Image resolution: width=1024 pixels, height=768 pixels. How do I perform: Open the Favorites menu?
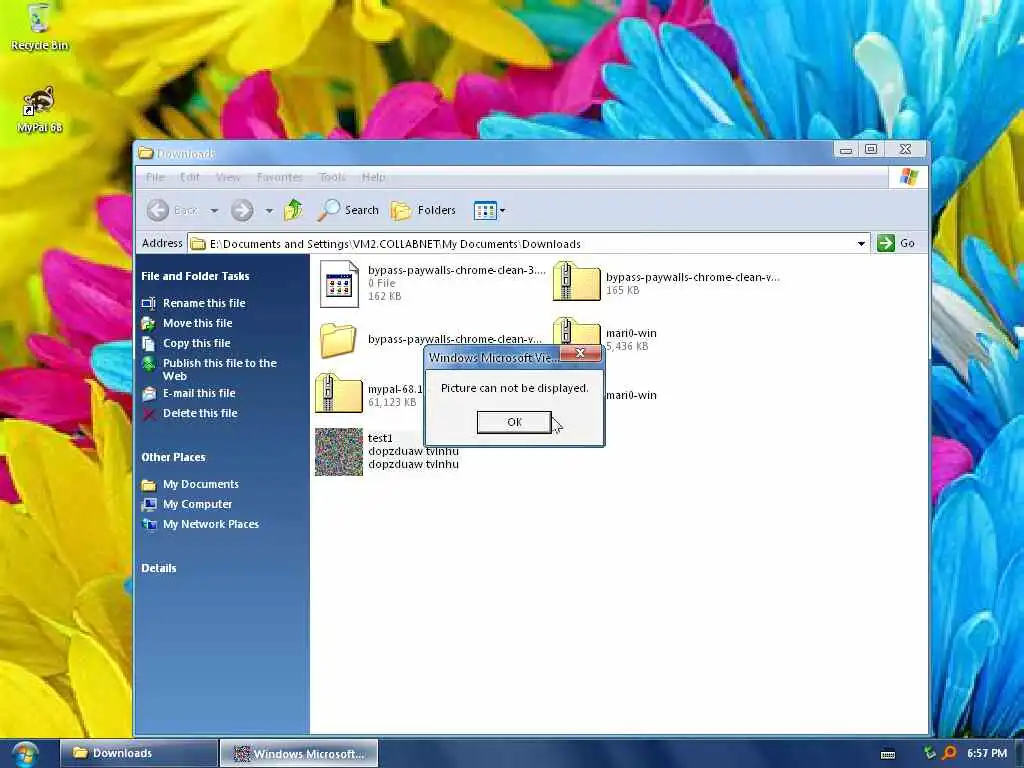pyautogui.click(x=280, y=177)
